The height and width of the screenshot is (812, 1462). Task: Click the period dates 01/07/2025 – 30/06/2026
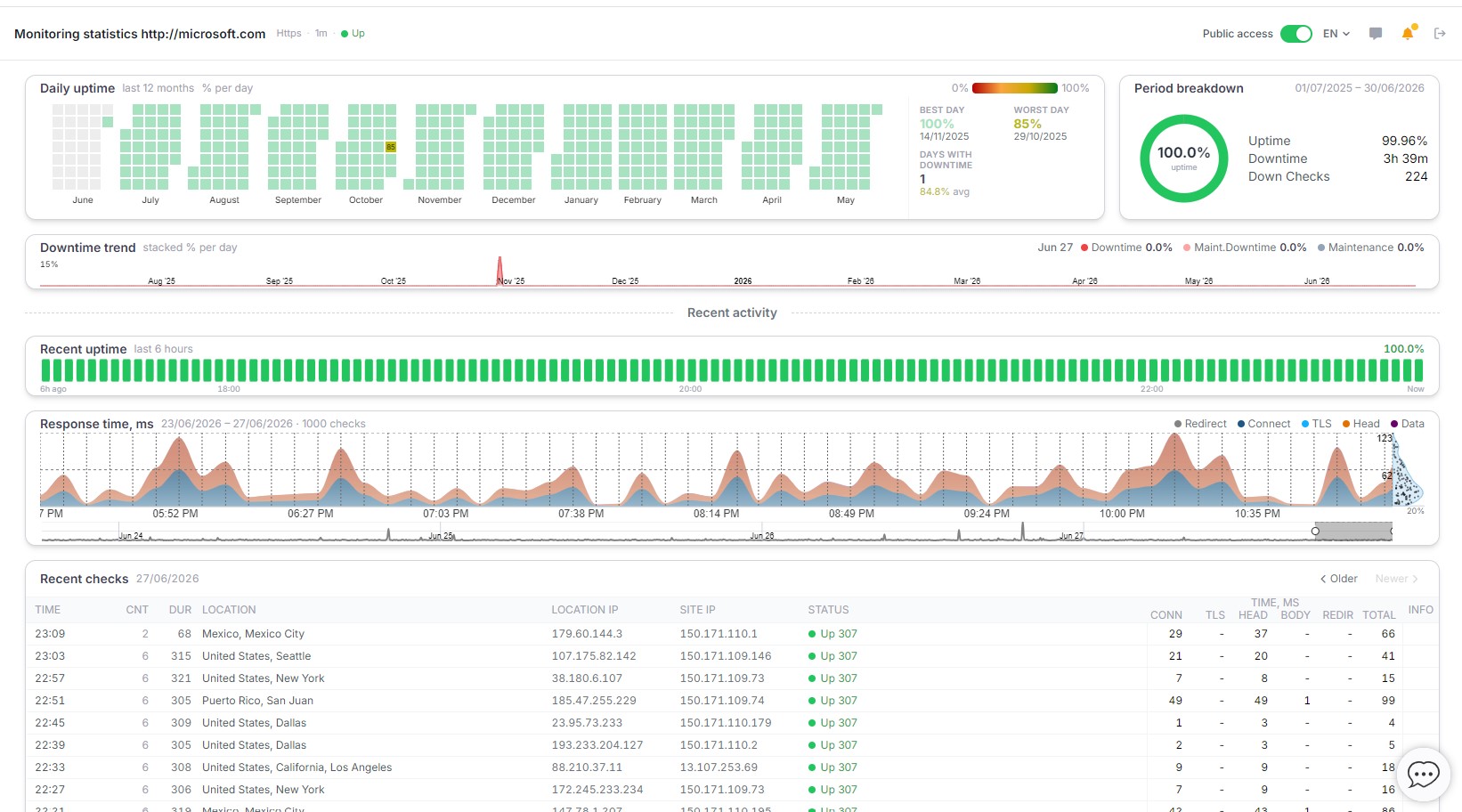1360,88
